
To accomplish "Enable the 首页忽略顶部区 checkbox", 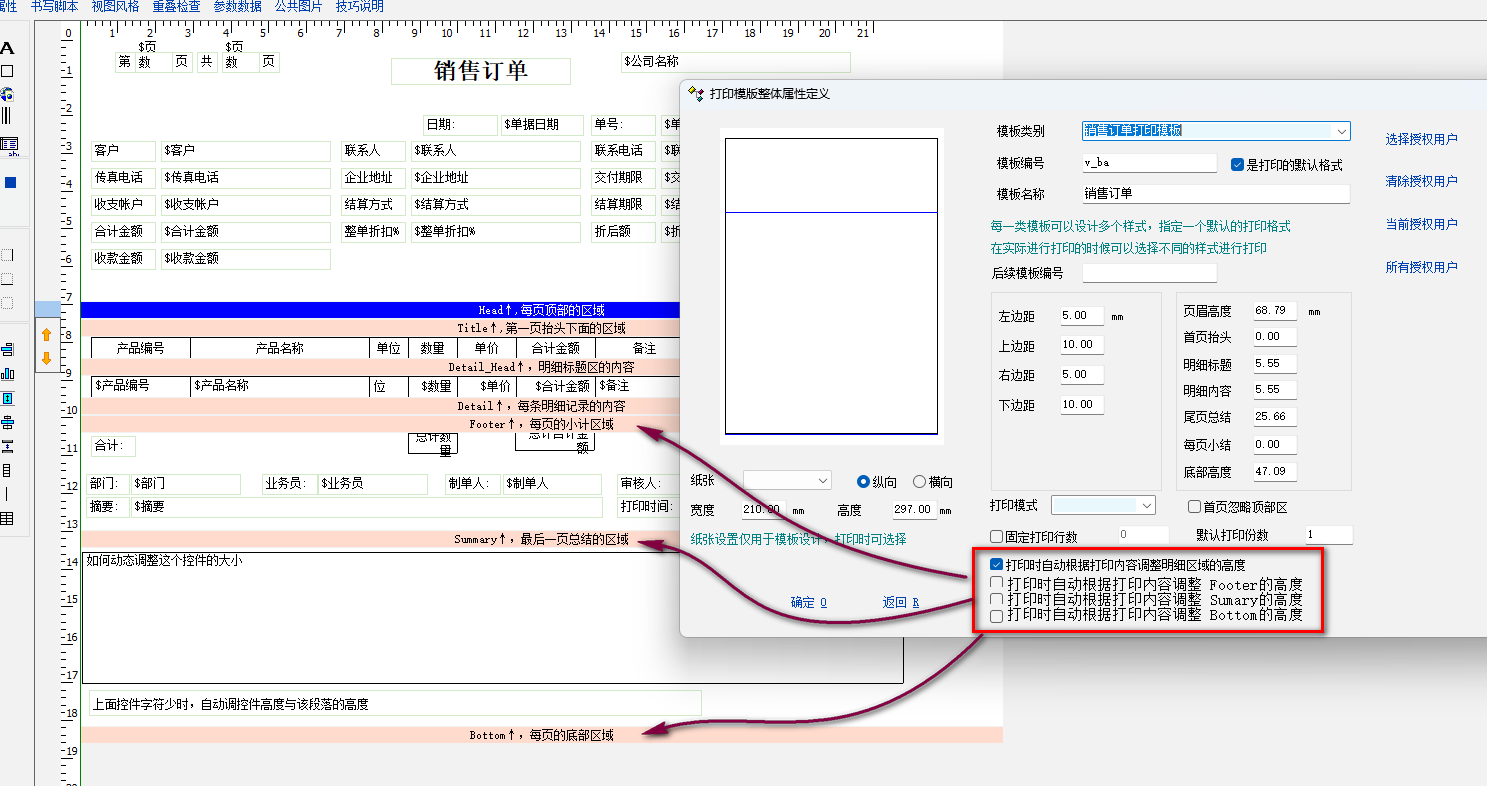I will pyautogui.click(x=1194, y=507).
